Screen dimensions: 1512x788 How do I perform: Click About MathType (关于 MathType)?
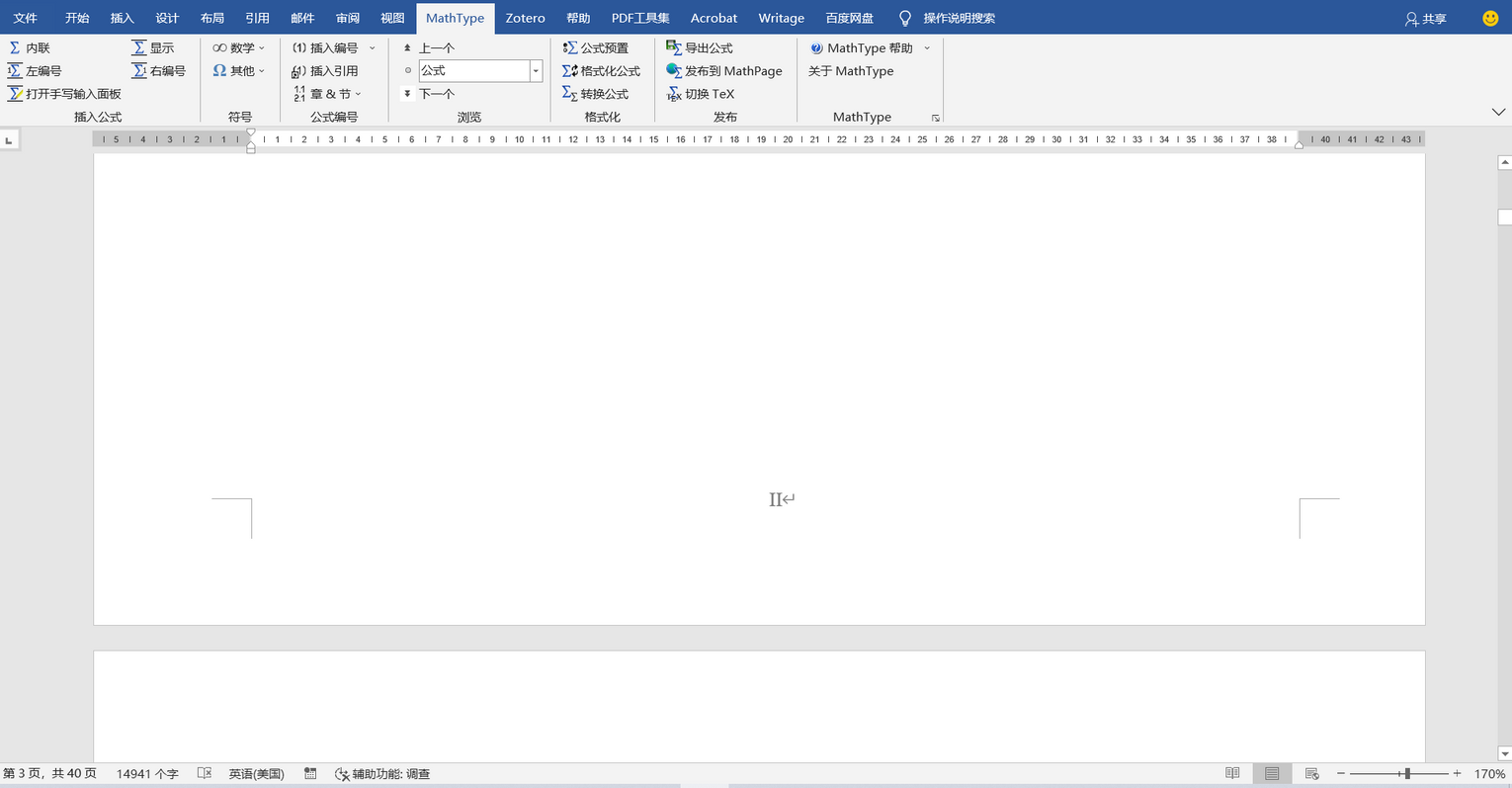[851, 71]
